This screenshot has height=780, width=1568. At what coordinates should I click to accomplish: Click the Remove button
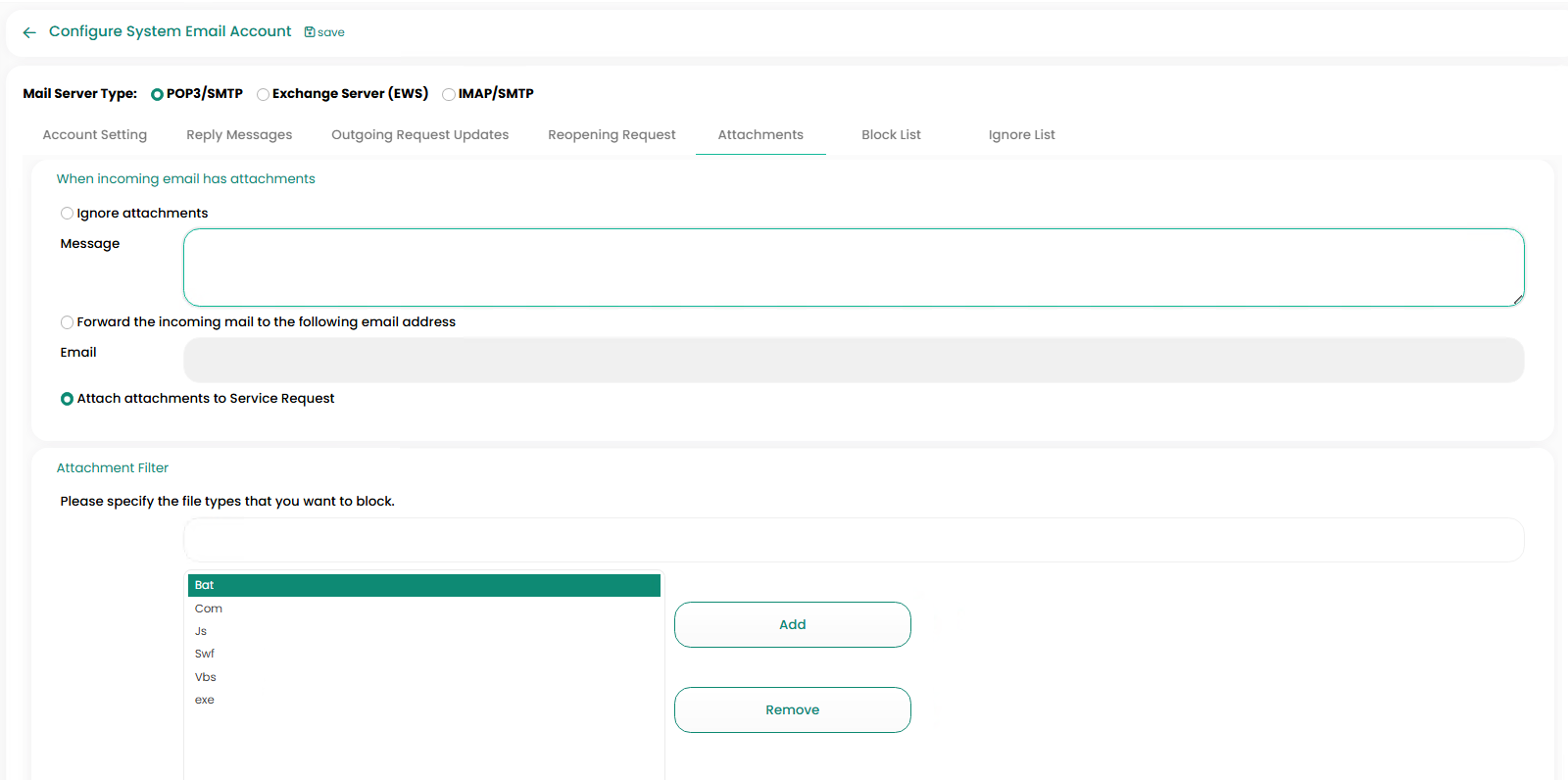click(792, 709)
